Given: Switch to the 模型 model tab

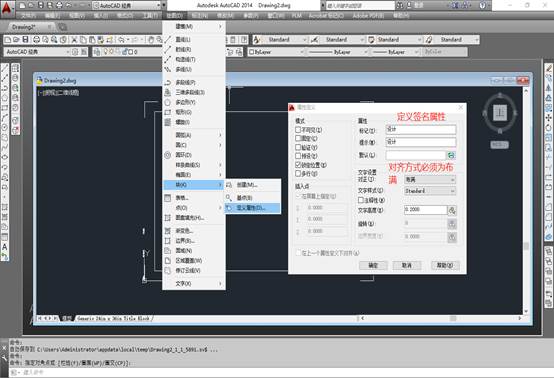Looking at the screenshot, I should pyautogui.click(x=66, y=319).
